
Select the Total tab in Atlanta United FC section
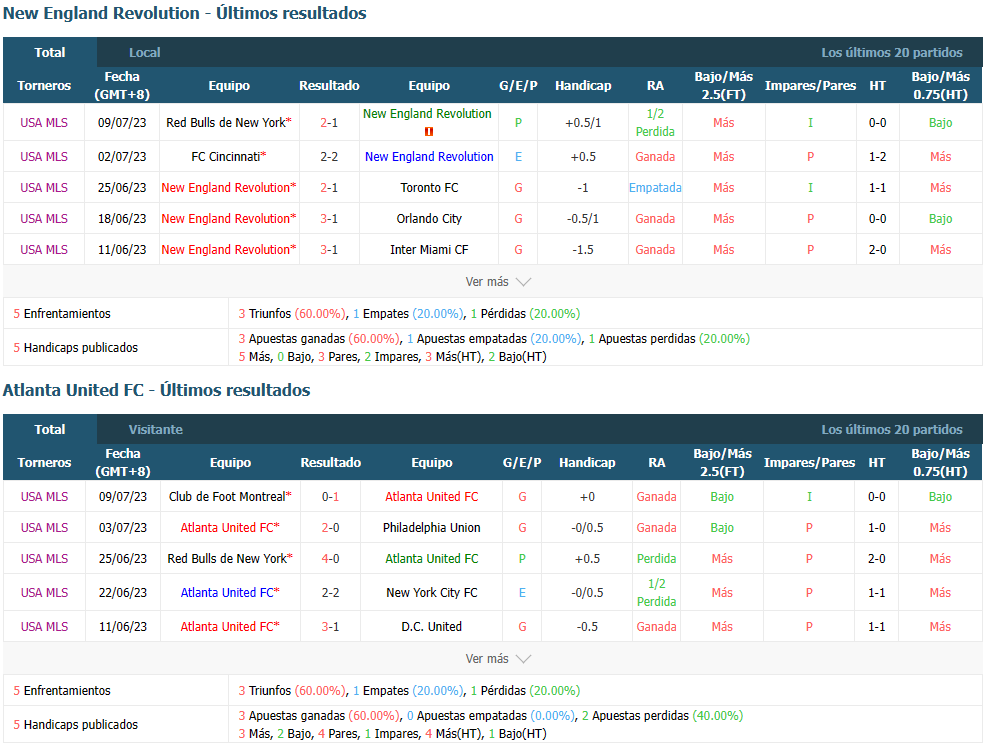point(50,430)
